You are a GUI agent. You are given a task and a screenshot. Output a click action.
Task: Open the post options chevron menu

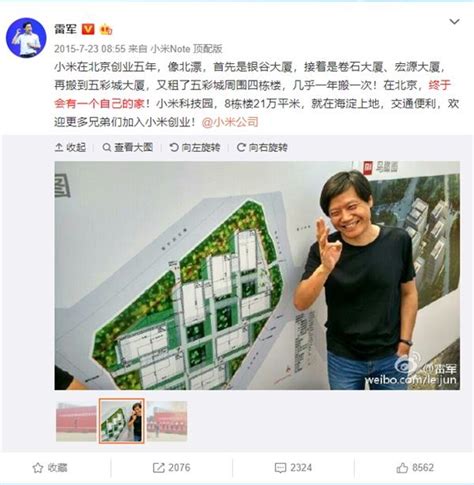[x=454, y=22]
